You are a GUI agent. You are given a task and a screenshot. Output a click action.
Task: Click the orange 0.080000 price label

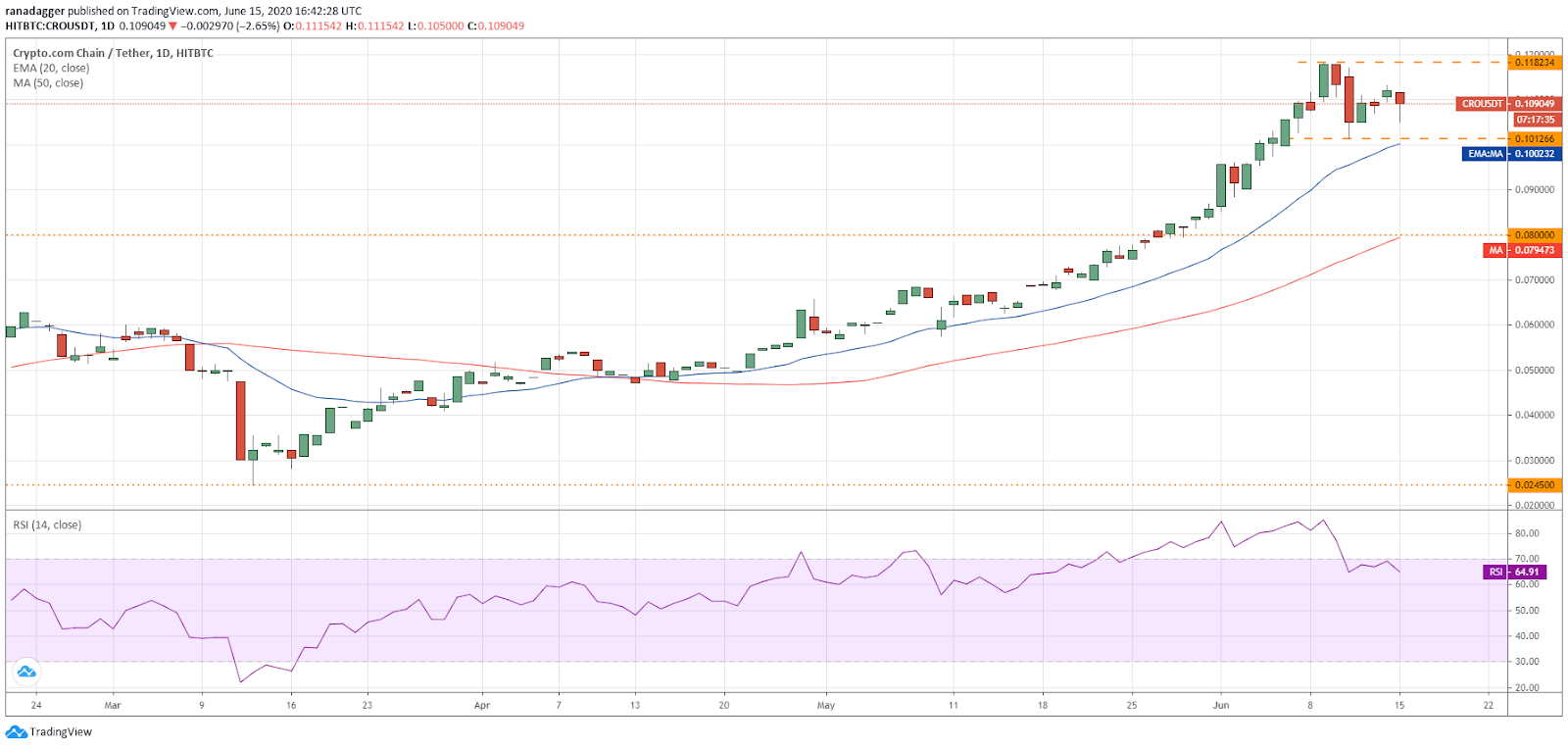click(x=1535, y=234)
